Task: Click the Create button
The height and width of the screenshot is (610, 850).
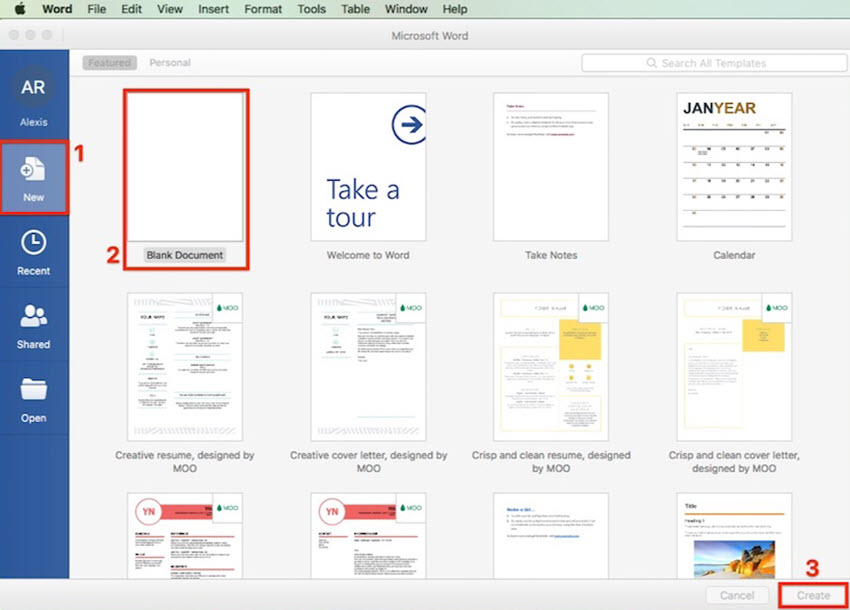Action: [x=812, y=594]
